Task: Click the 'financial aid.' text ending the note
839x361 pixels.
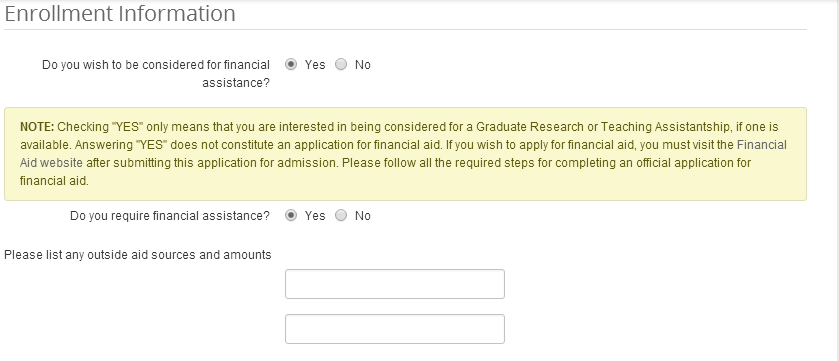Action: click(54, 181)
